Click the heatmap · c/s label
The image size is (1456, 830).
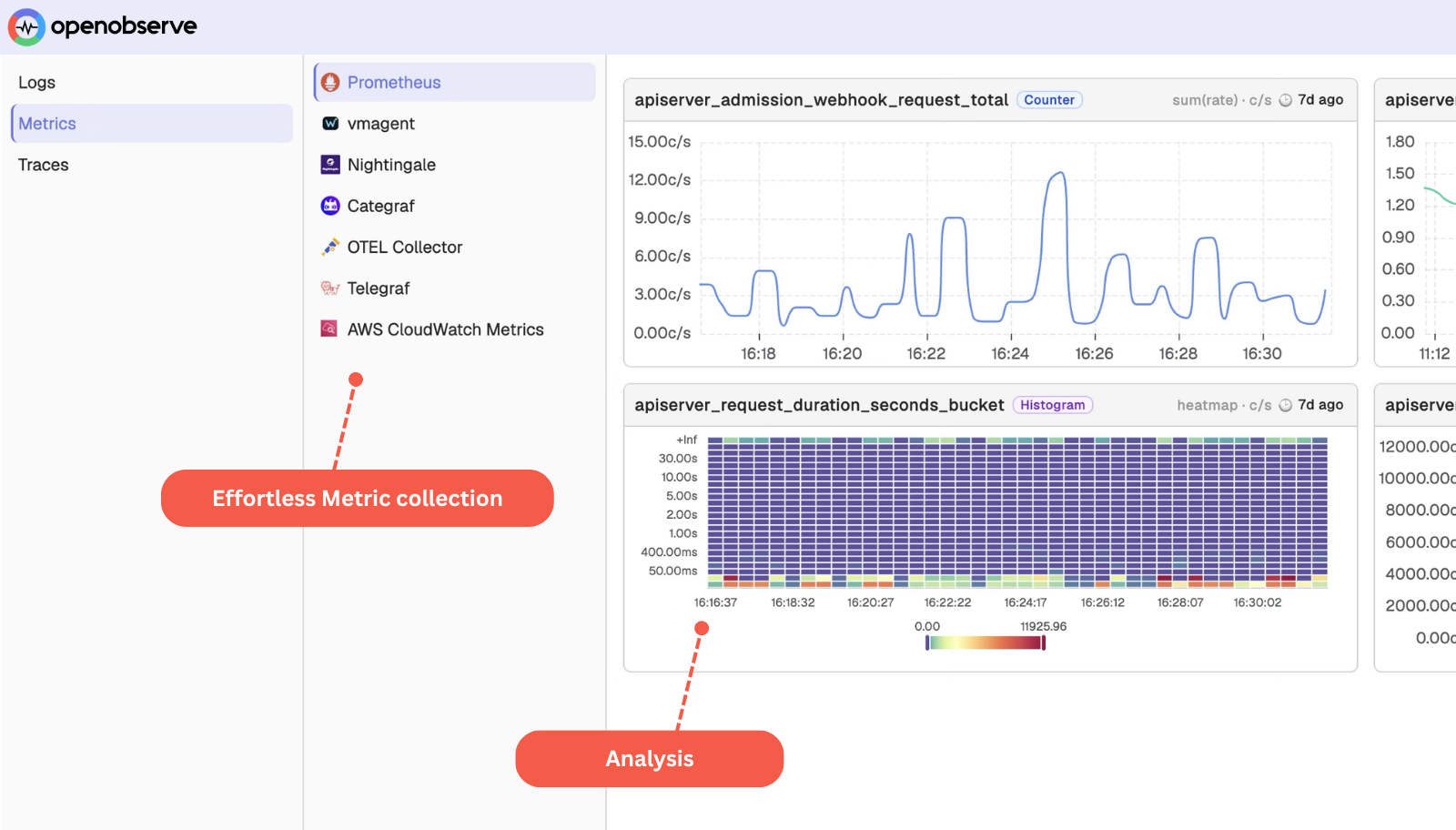(1224, 405)
